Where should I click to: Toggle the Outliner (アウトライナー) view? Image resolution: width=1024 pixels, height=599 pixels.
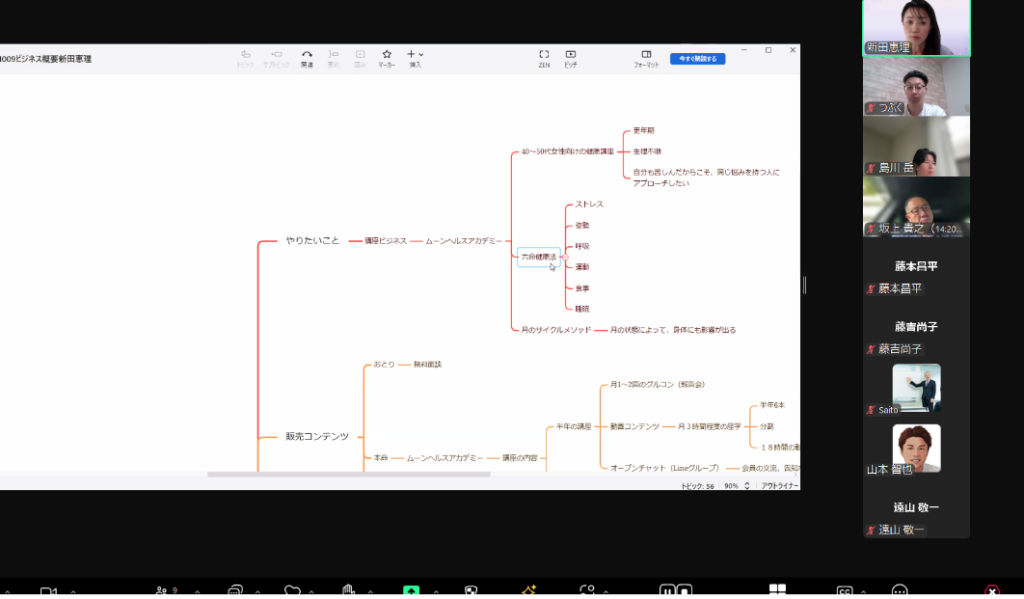pos(778,485)
